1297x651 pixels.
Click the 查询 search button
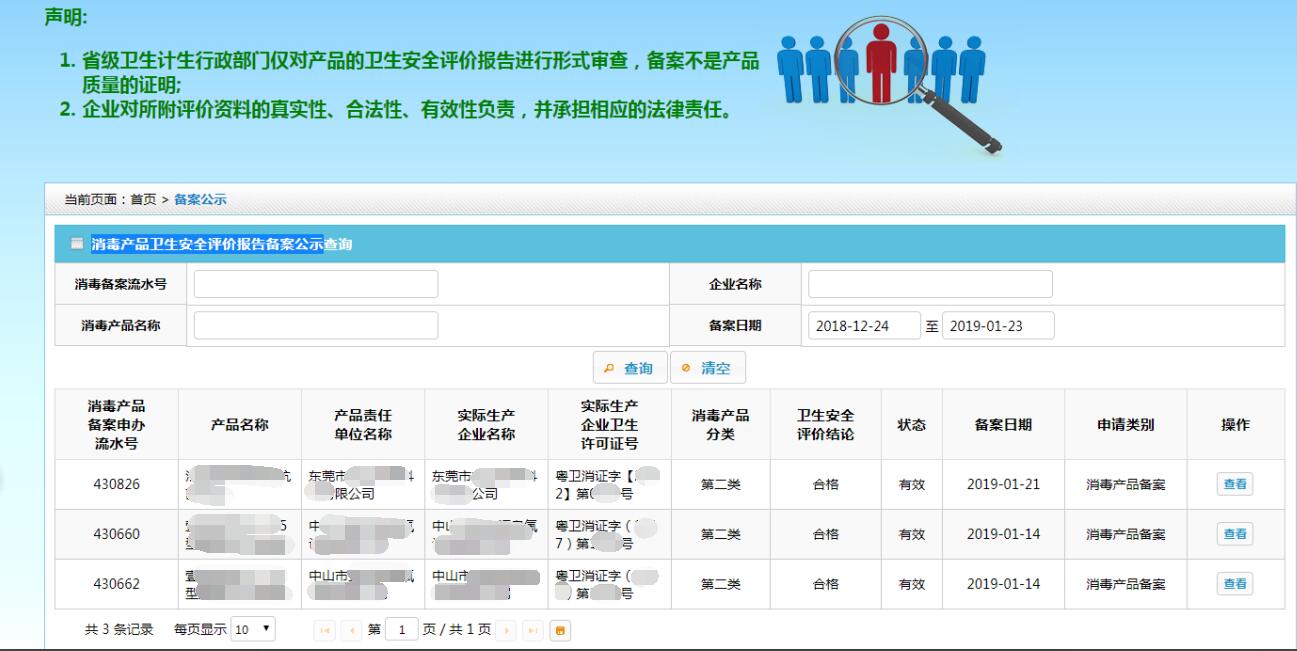tap(629, 368)
